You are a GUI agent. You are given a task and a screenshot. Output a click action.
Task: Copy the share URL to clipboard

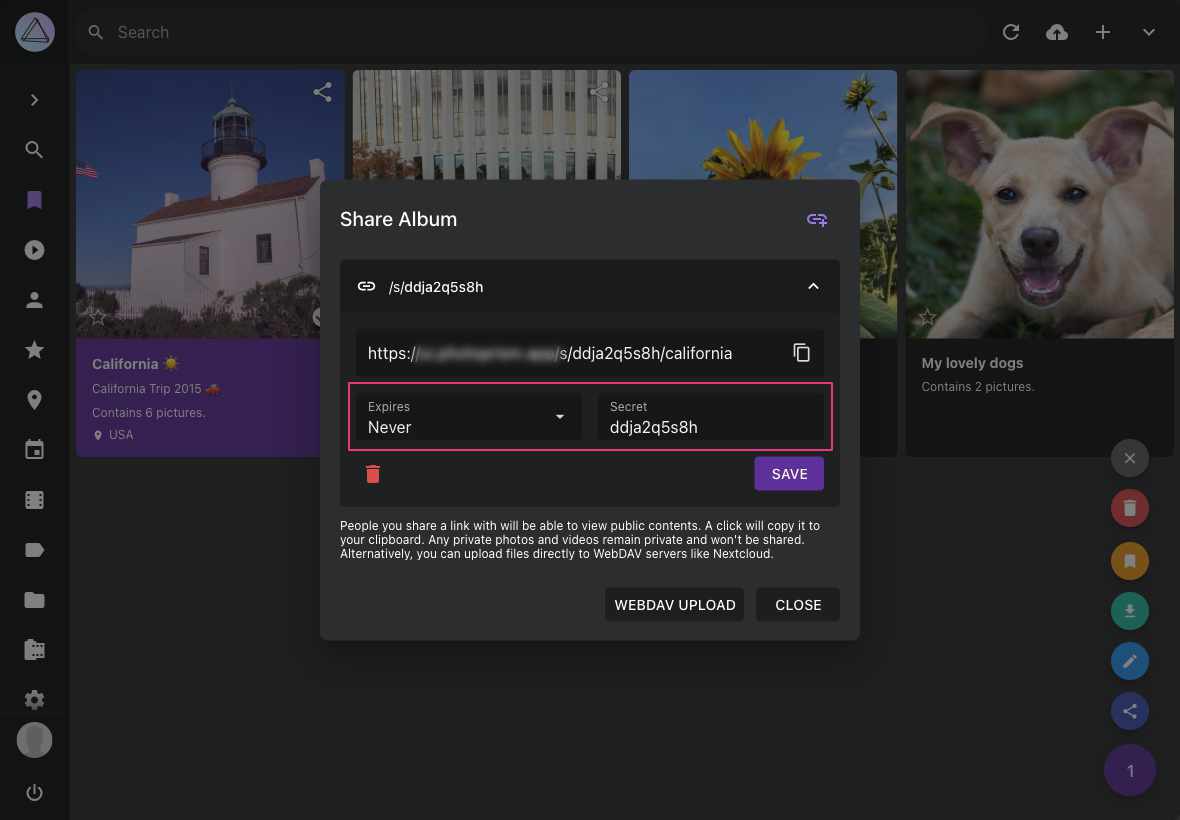coord(801,352)
